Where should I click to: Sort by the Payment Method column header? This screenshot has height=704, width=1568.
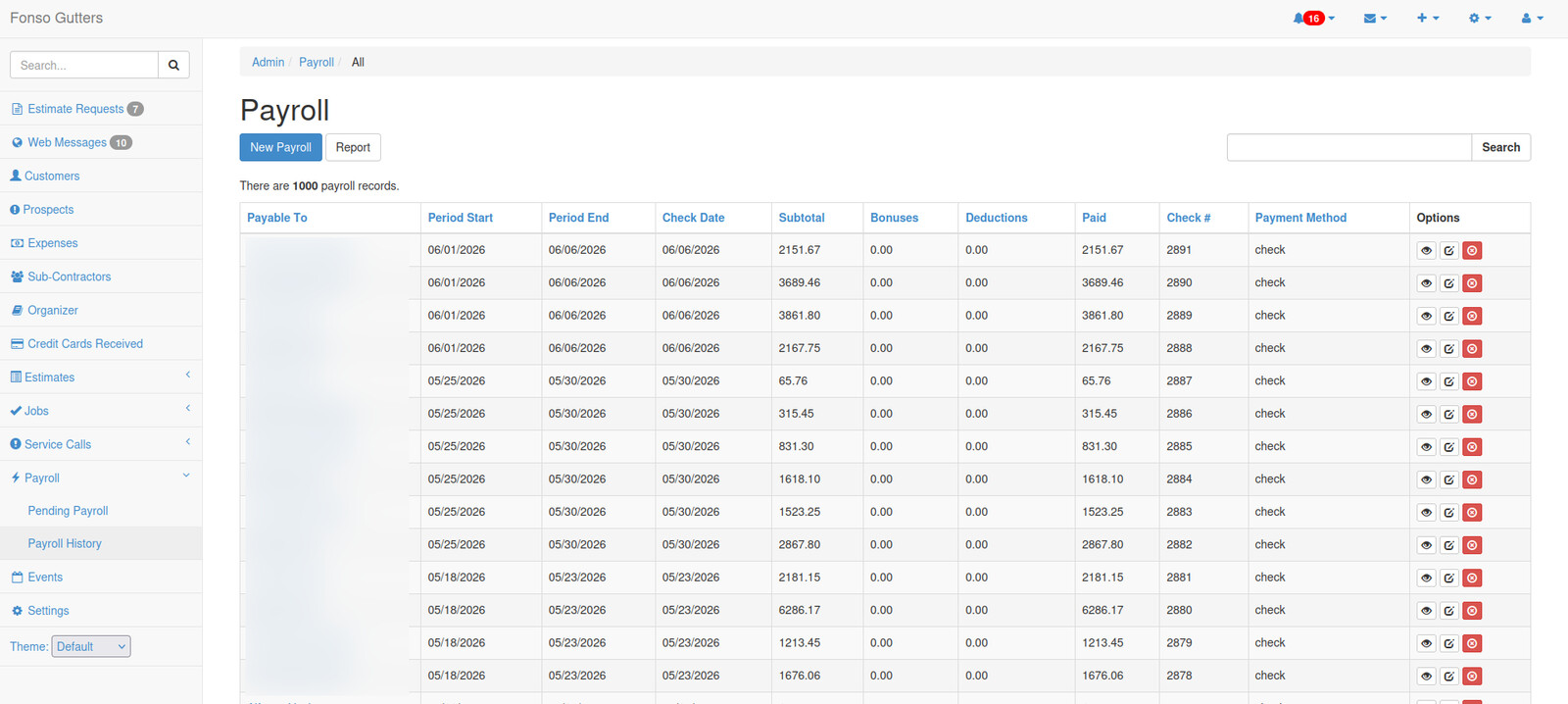coord(1300,218)
